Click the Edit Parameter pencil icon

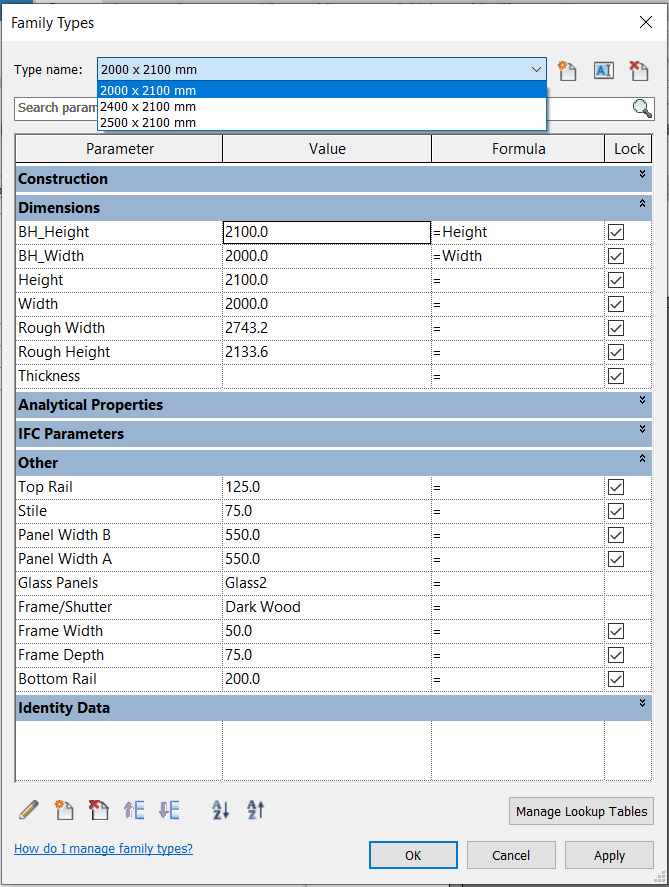coord(29,810)
